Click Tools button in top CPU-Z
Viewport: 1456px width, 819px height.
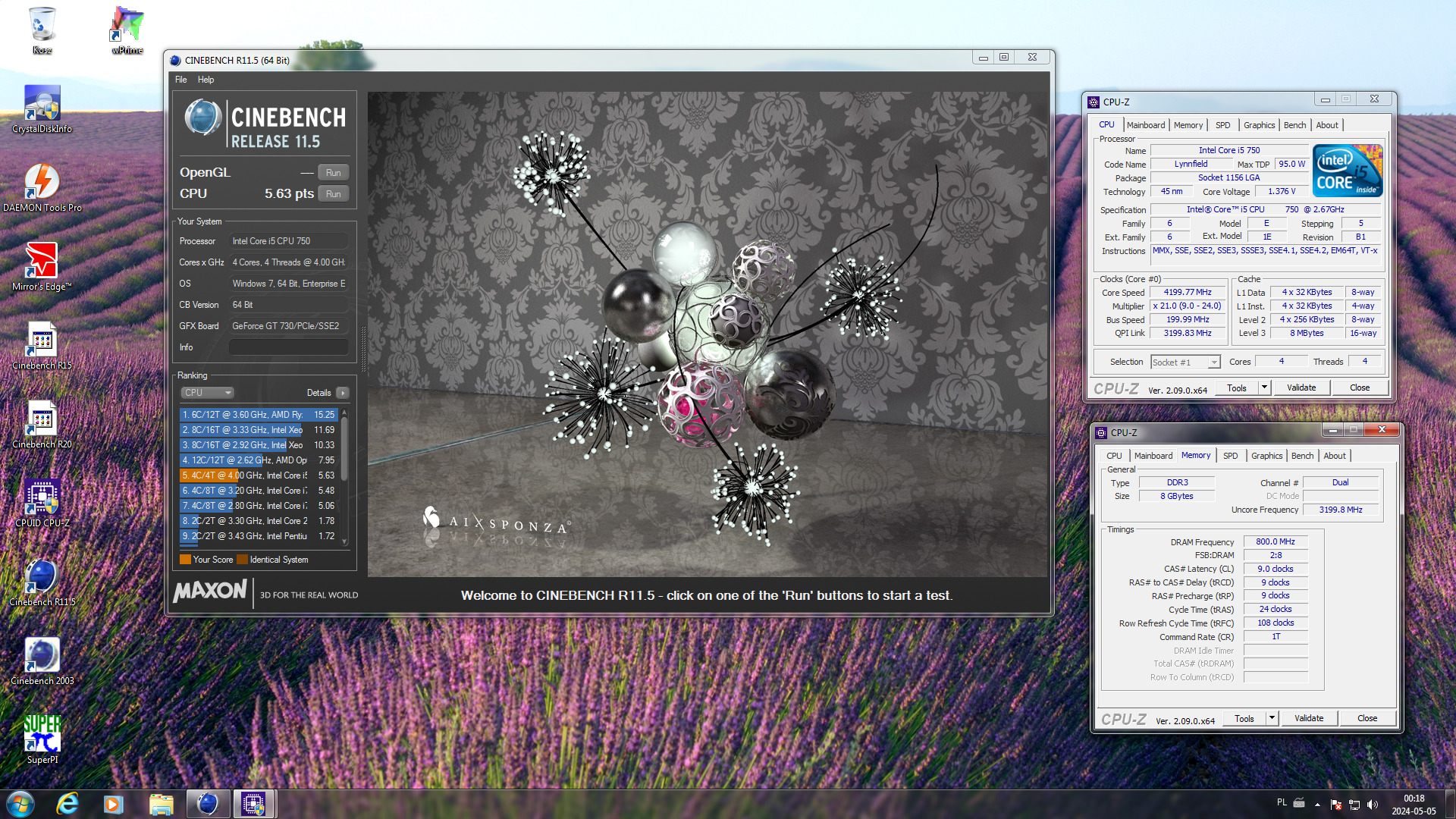(1237, 388)
